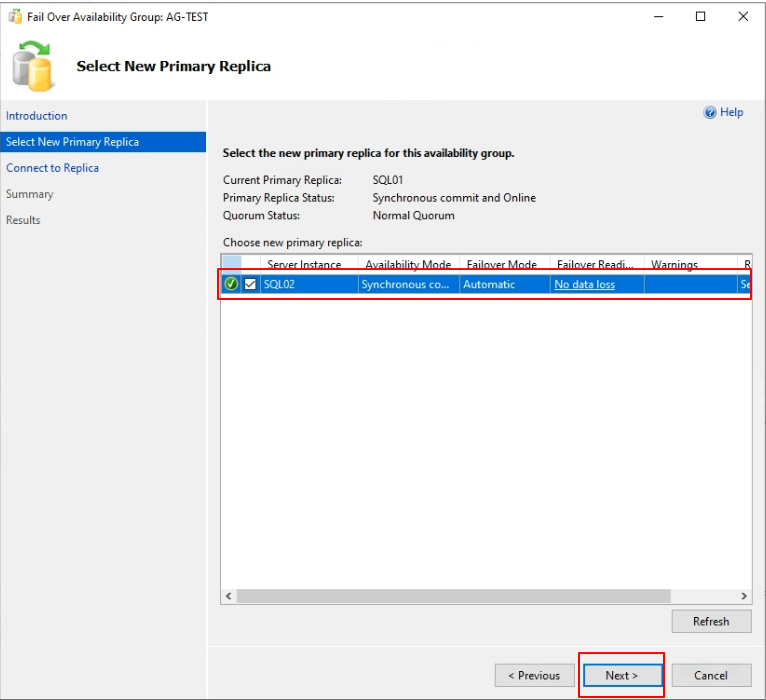Click the horizontal scrollbar left arrow
Image resolution: width=766 pixels, height=700 pixels.
coord(229,596)
